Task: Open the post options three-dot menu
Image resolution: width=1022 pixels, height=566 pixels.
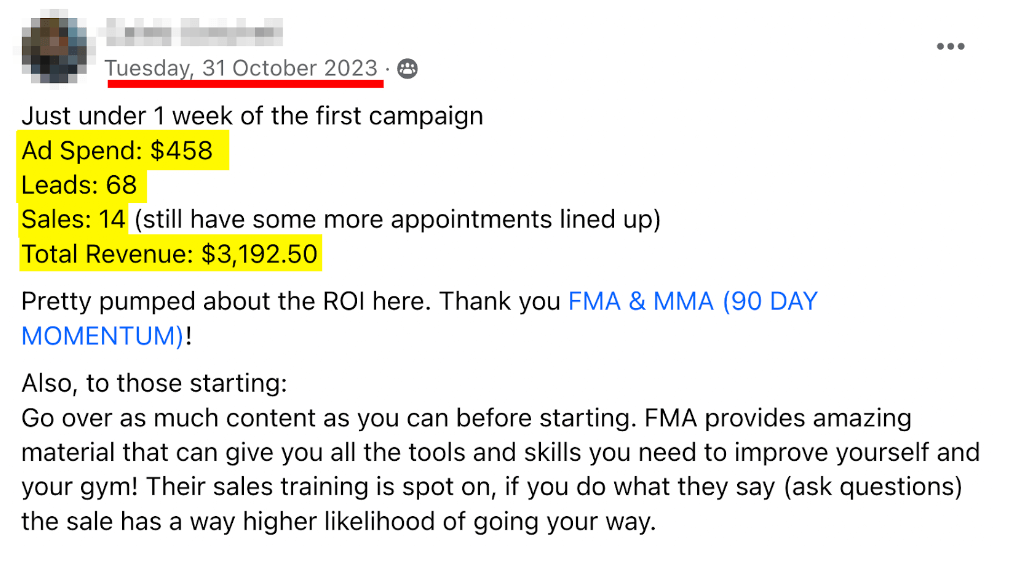Action: coord(950,46)
